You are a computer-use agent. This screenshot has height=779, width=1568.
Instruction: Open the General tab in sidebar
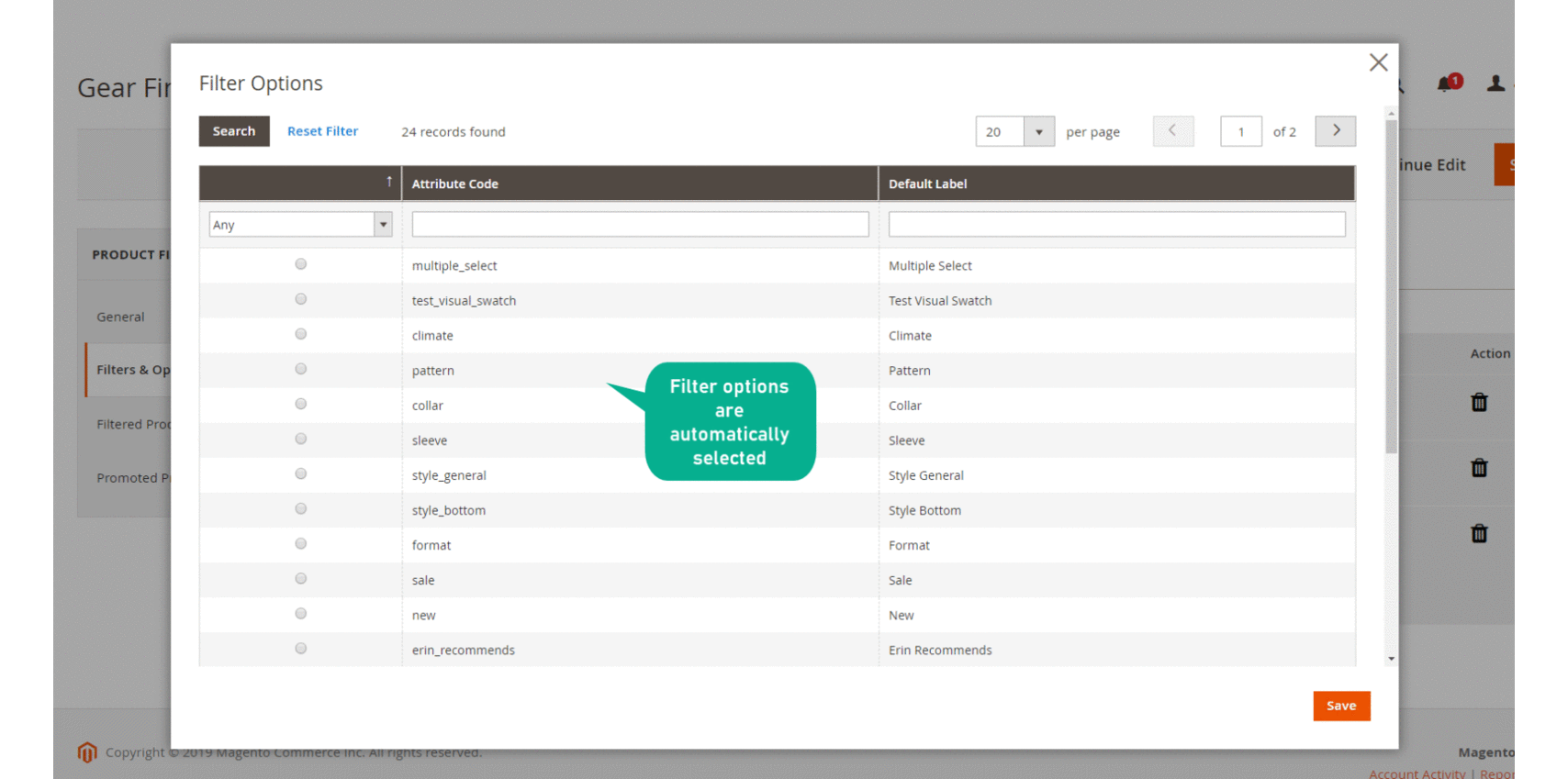point(120,317)
